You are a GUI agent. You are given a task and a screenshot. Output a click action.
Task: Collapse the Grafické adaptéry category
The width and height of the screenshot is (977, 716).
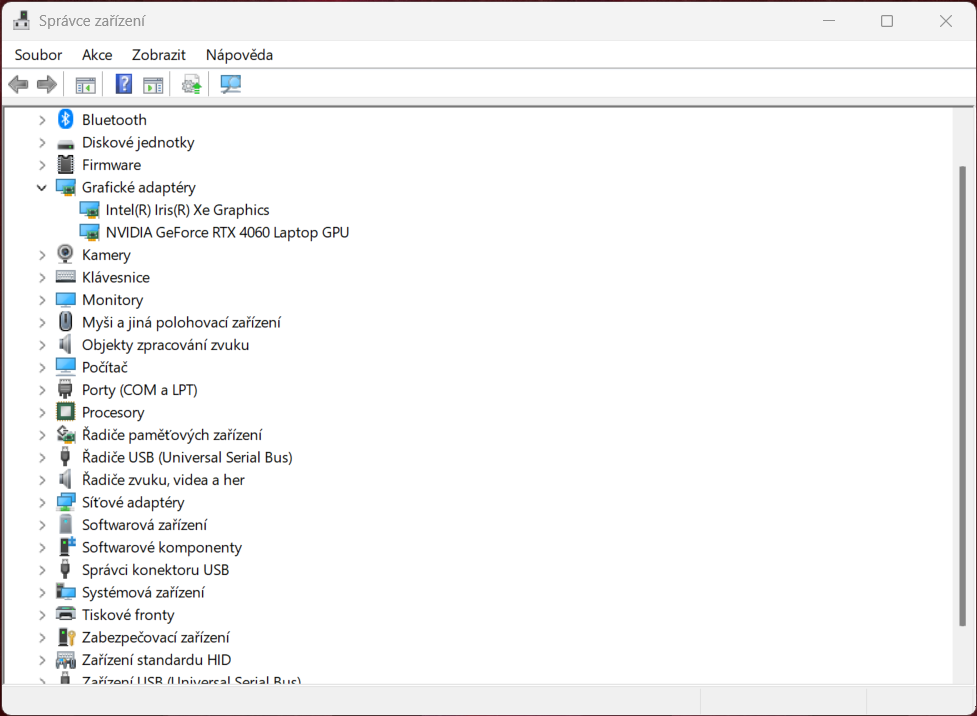tap(42, 187)
